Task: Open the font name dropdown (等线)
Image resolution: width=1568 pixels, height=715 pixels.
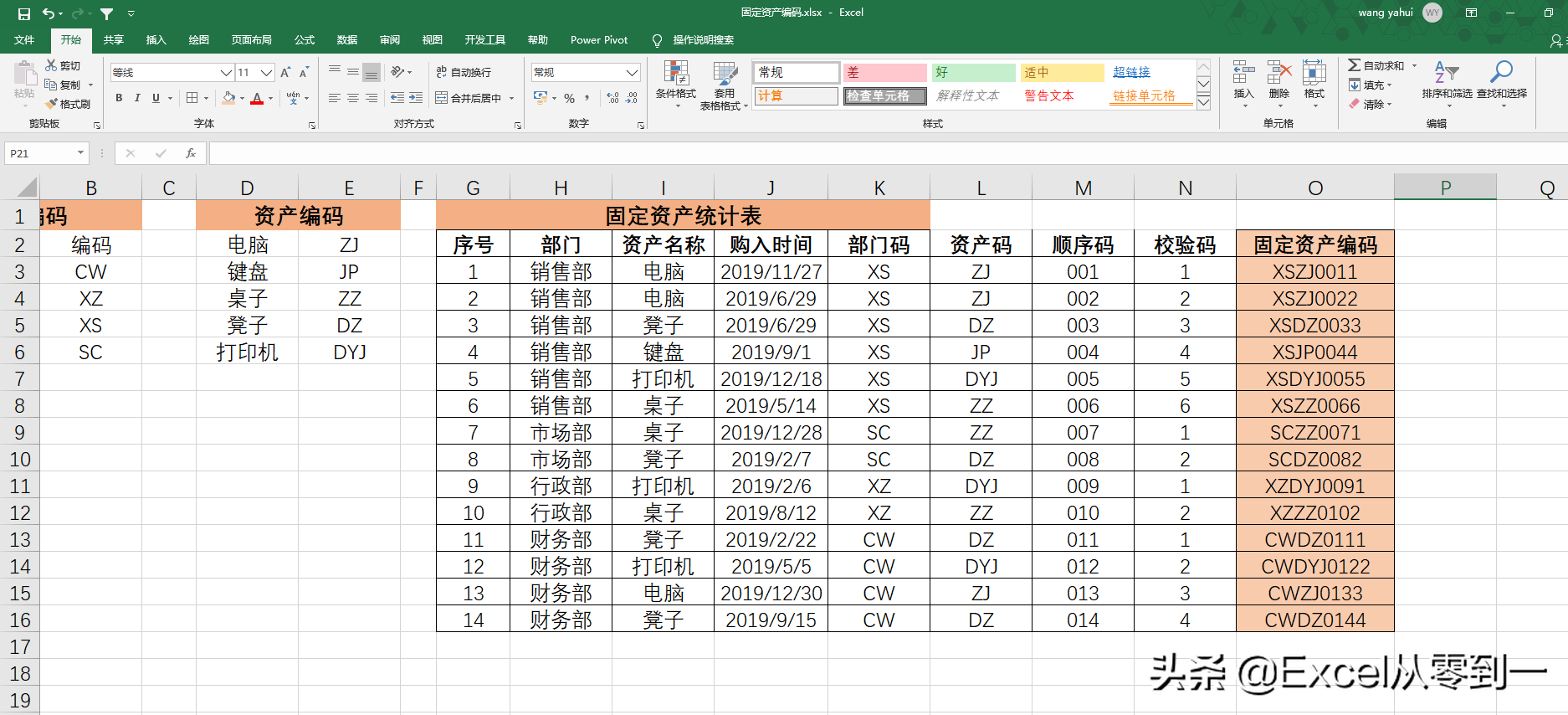Action: click(226, 73)
